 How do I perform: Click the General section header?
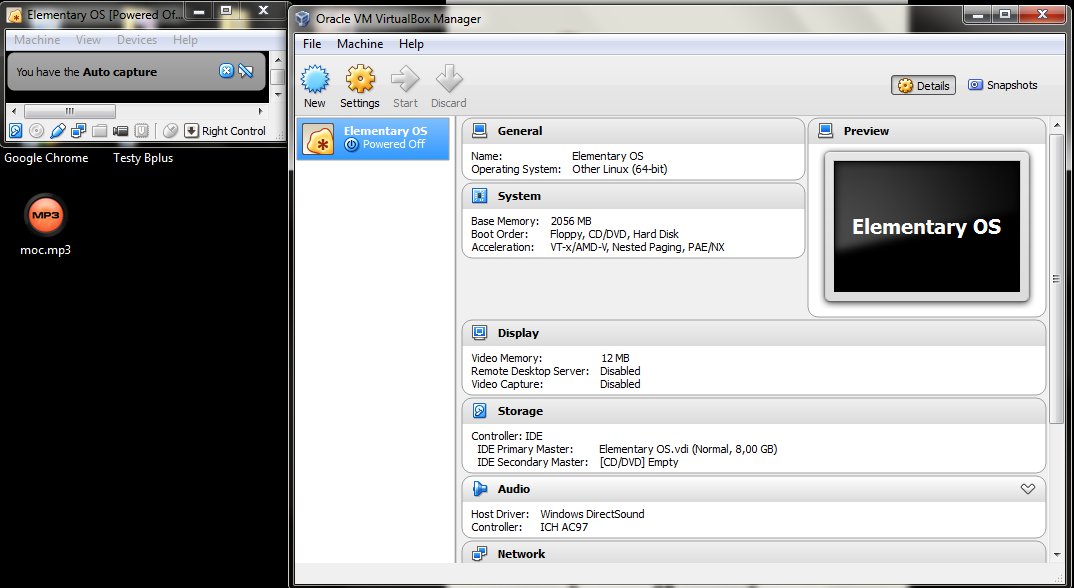[633, 131]
